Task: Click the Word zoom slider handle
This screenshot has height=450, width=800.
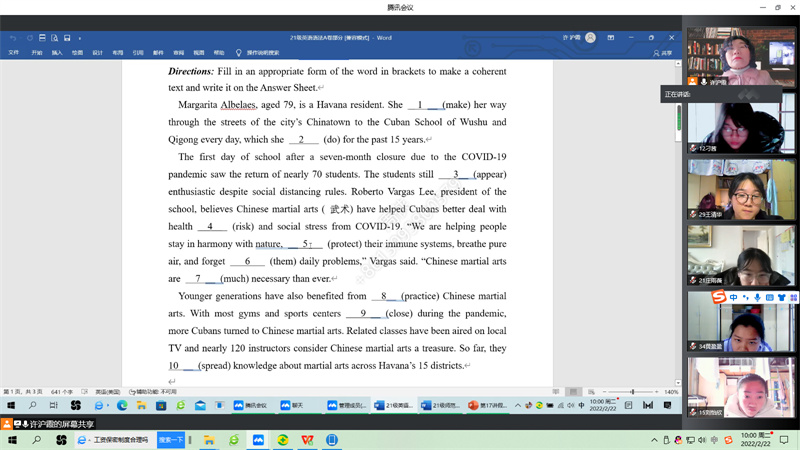Action: (x=633, y=392)
